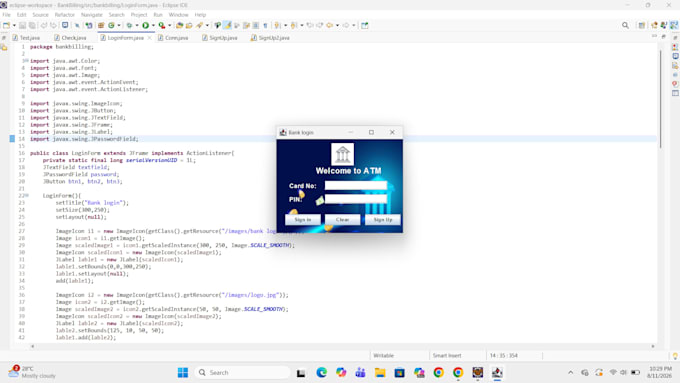Image resolution: width=680 pixels, height=383 pixels.
Task: Open the Run configurations dropdown arrow
Action: click(153, 26)
